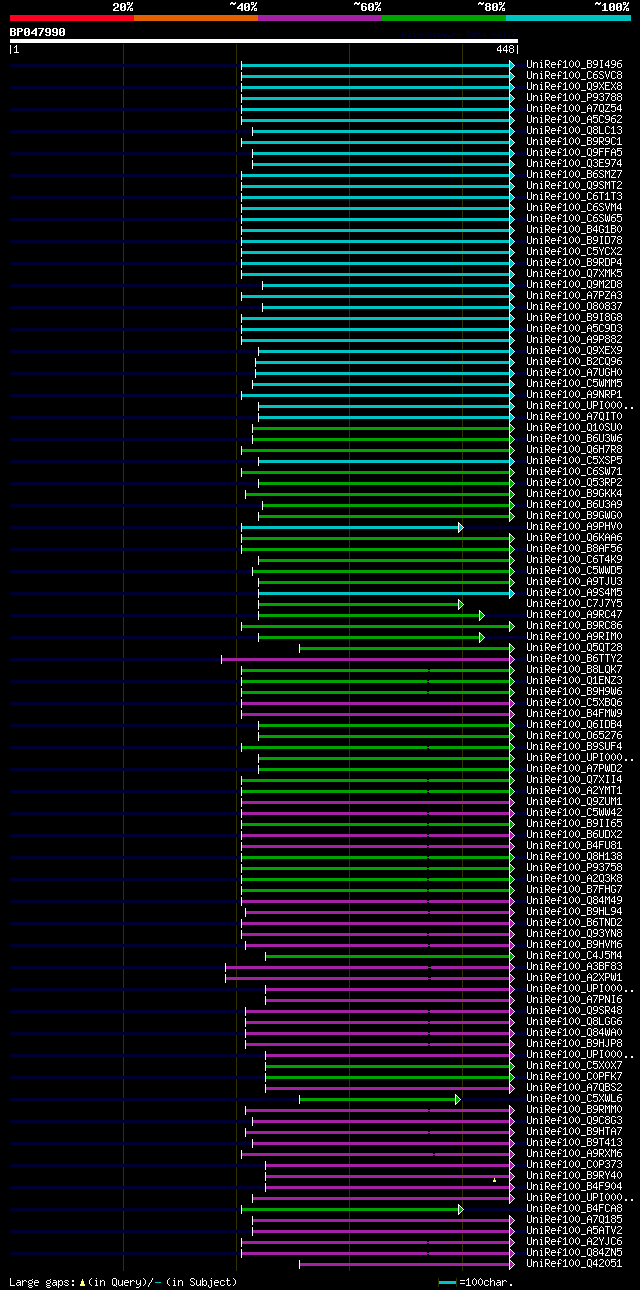
Task: Click the UniRef100_Q8LC13 label
Action: pos(574,130)
